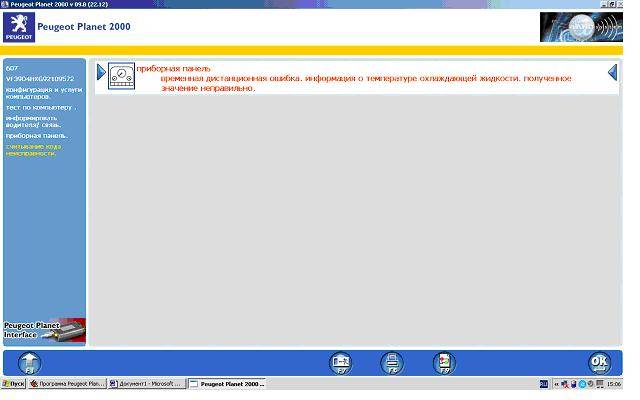Screen dimensions: 640x400
Task: Switch to 'Программа Peugeot Plan...' taskbar window
Action: [67, 384]
